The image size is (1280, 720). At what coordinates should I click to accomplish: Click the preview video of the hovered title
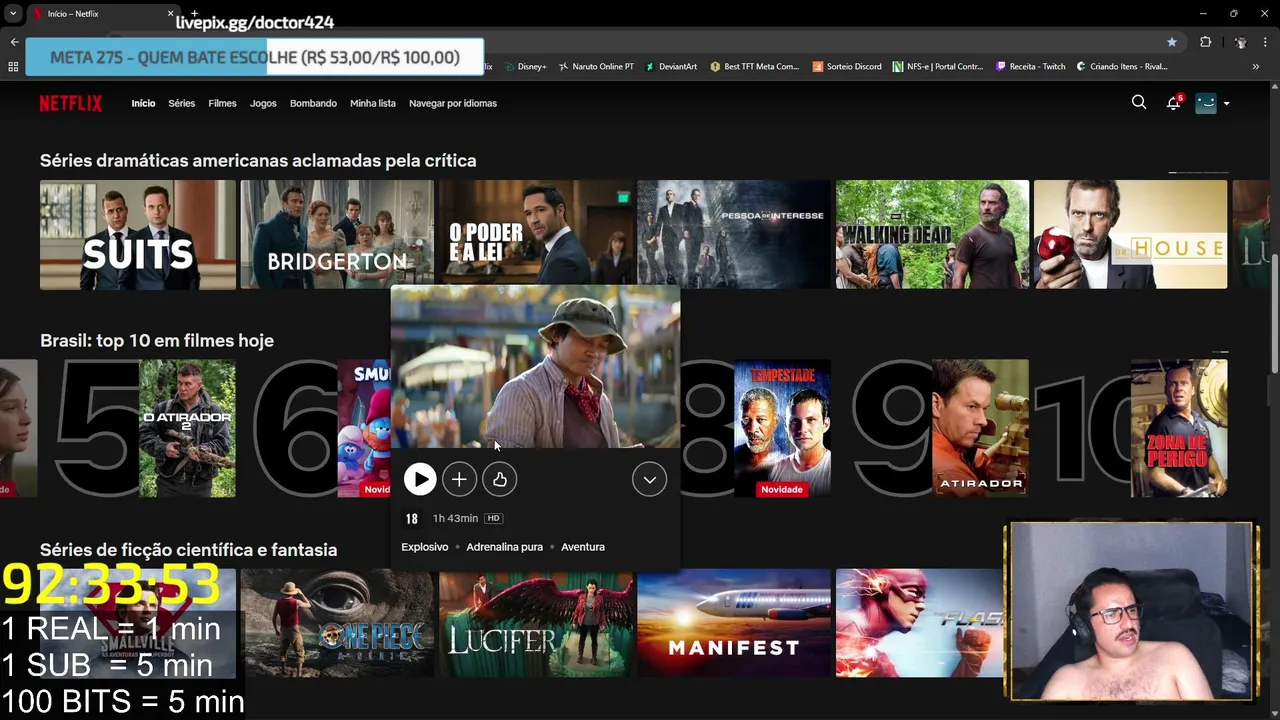(535, 367)
